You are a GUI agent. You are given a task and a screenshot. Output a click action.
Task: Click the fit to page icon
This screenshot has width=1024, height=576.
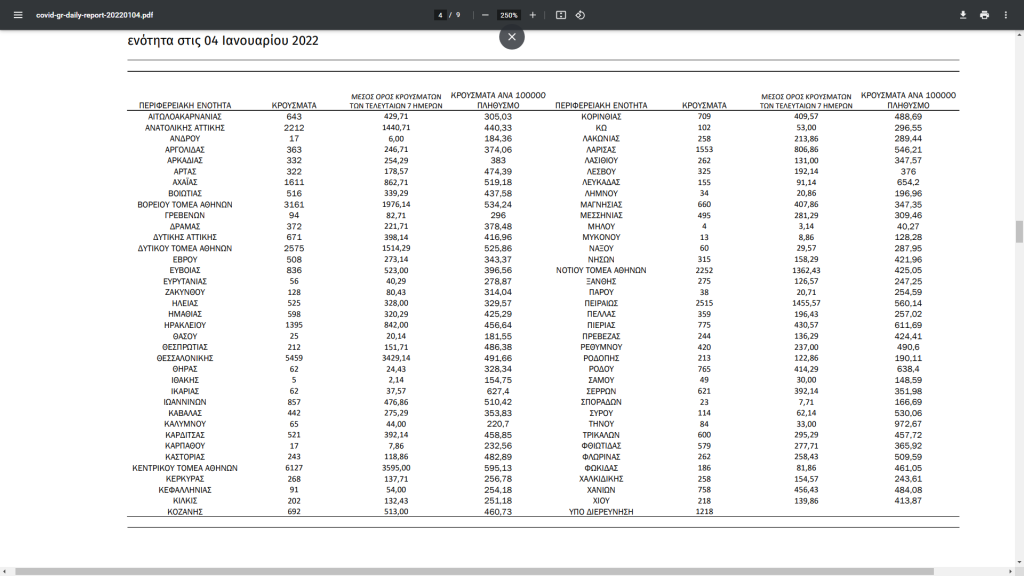(x=560, y=15)
